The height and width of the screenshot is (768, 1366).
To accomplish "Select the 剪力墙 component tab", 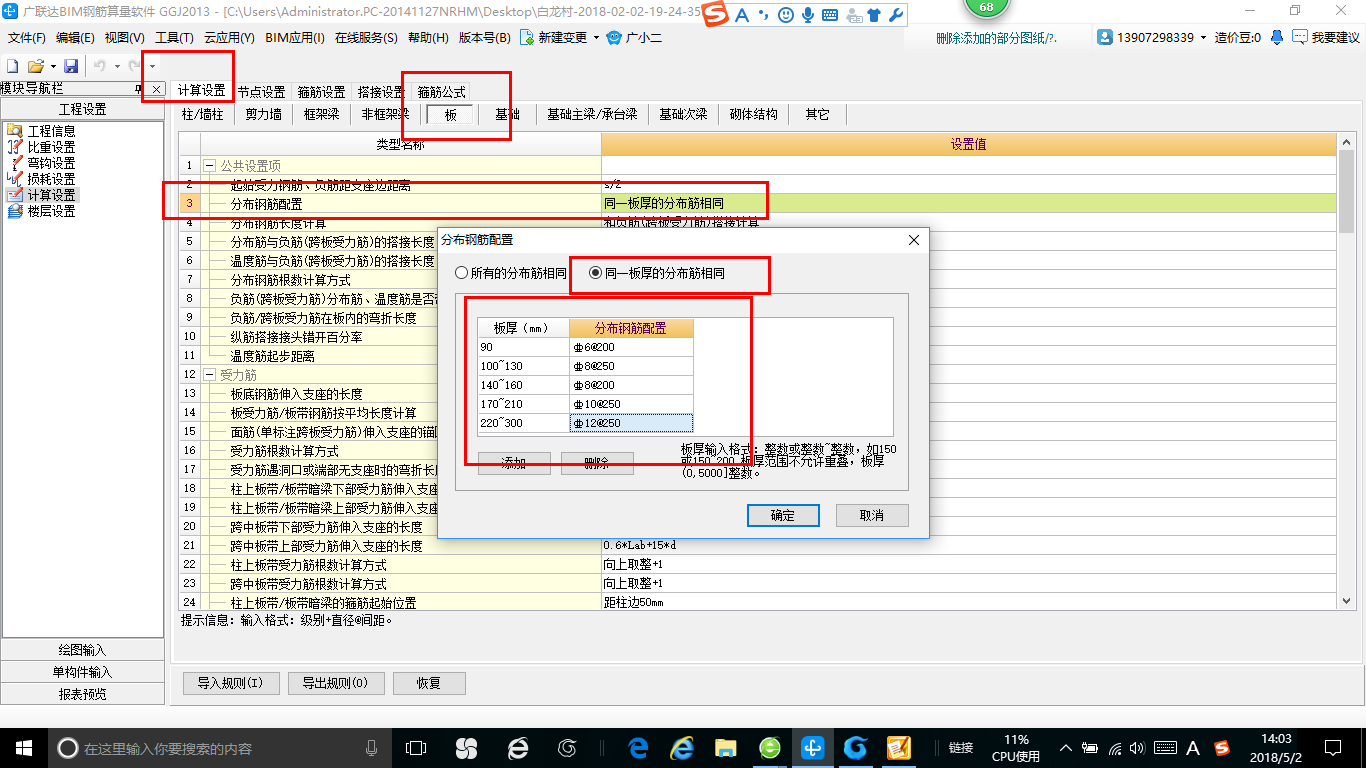I will click(264, 115).
